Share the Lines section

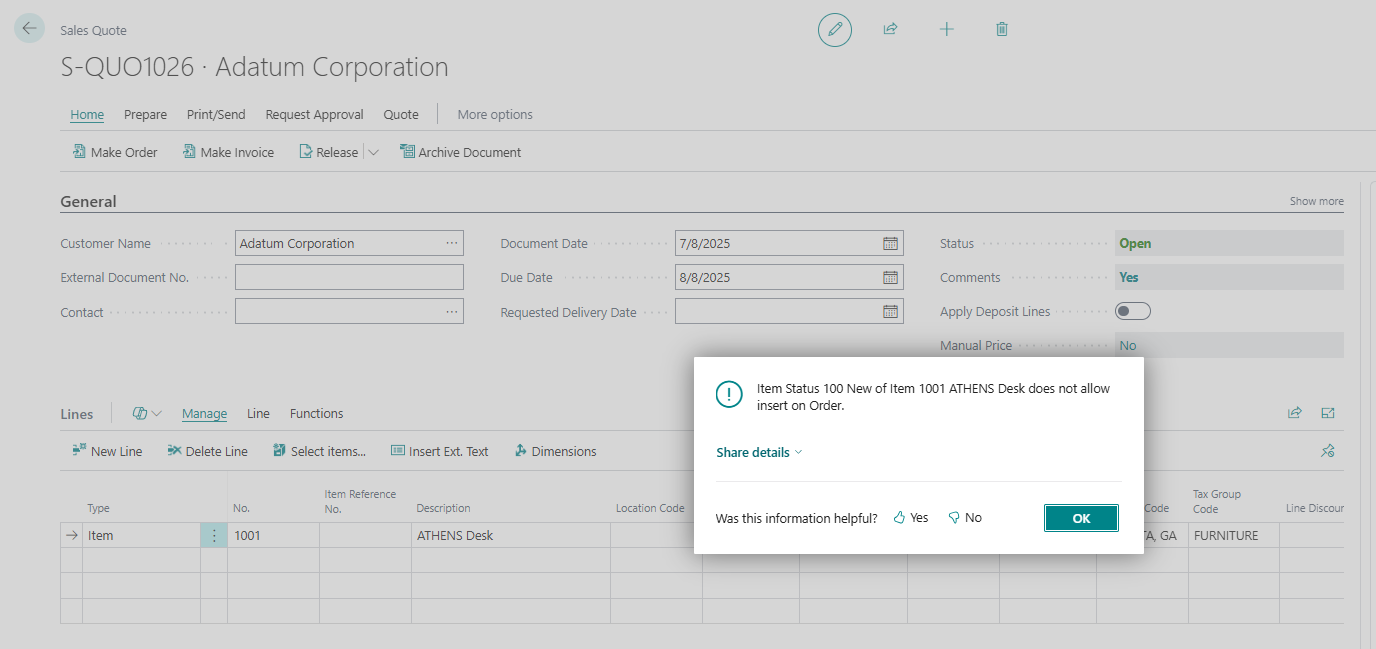pos(1295,413)
